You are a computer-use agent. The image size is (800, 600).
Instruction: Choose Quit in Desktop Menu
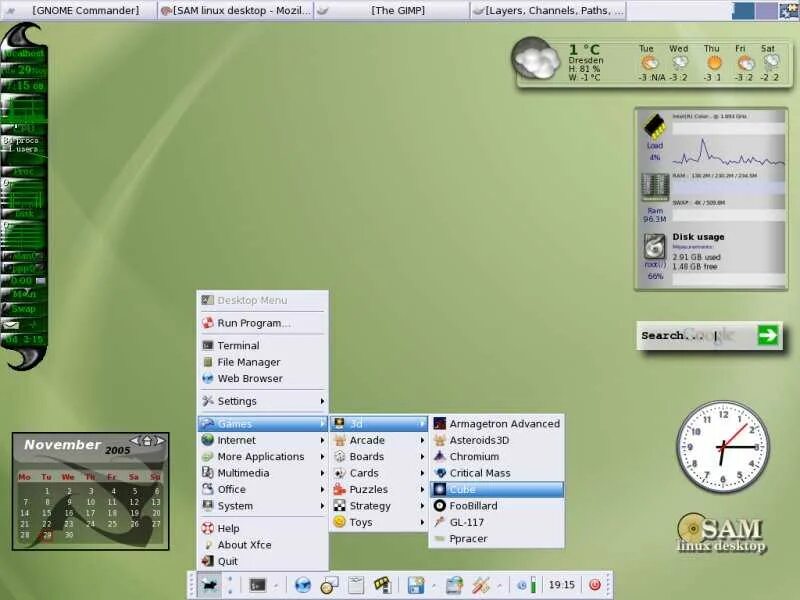point(263,561)
